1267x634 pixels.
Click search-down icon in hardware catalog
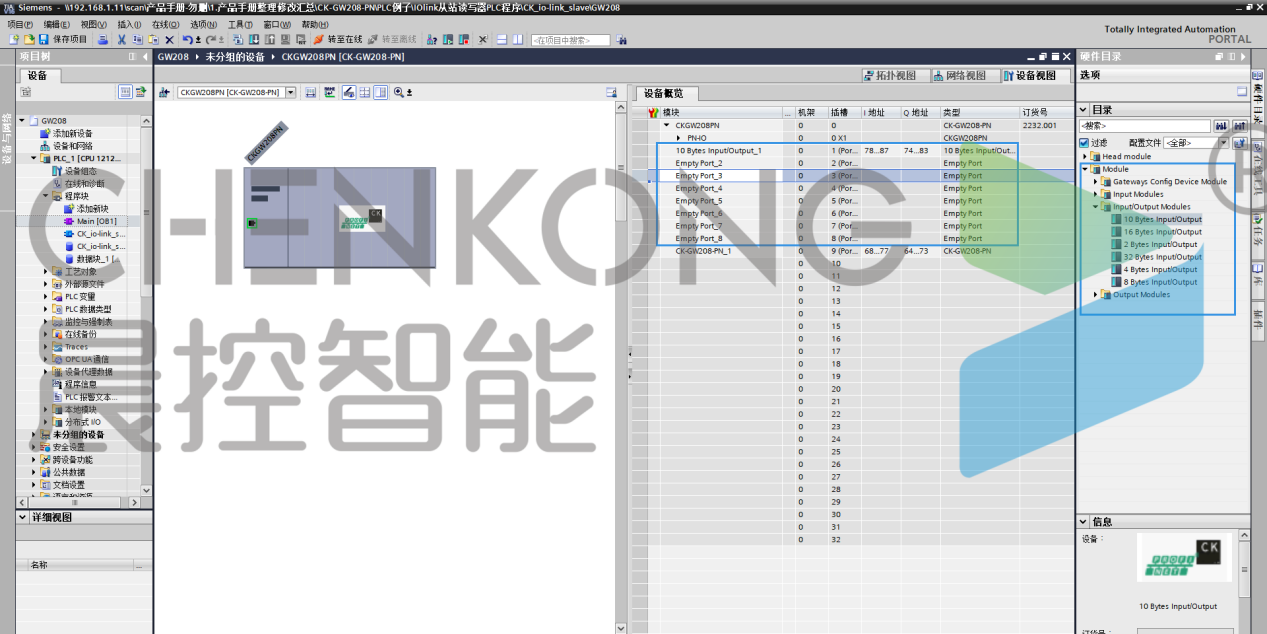[x=1220, y=126]
